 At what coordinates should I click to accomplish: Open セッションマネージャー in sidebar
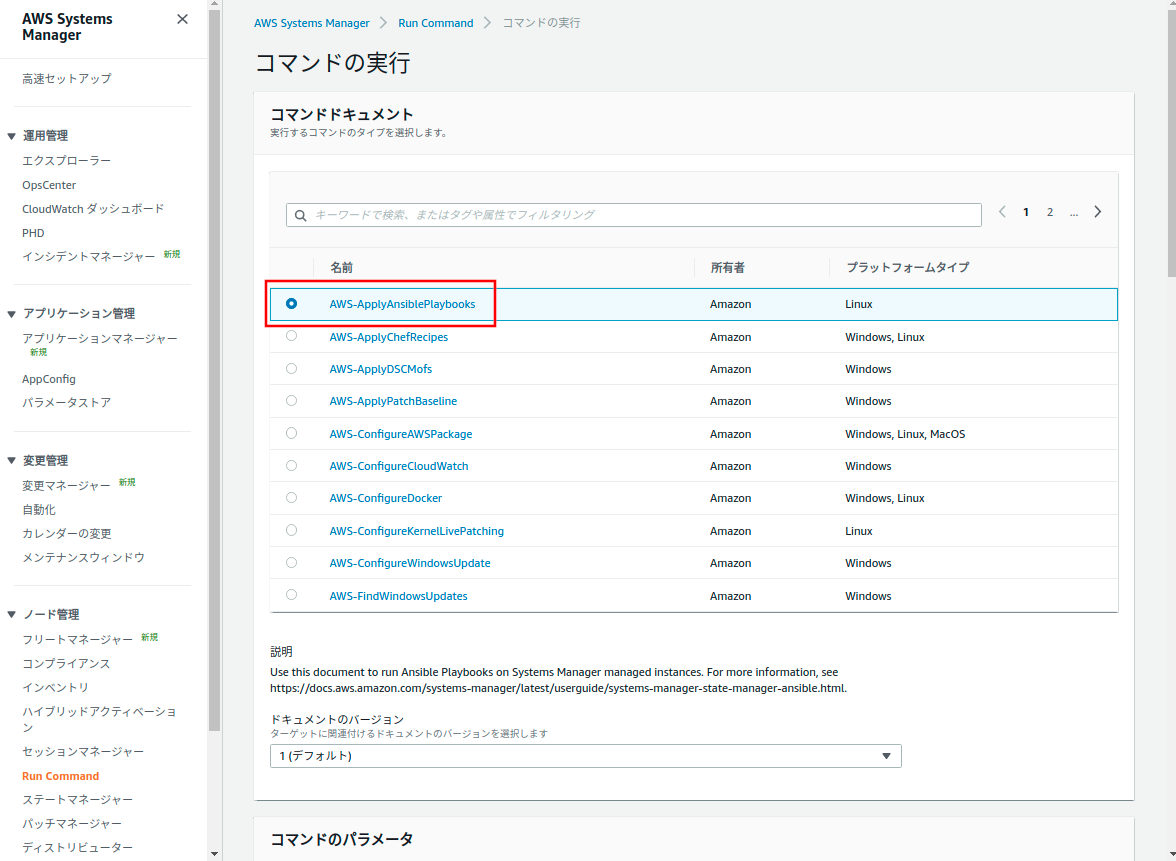(x=83, y=752)
